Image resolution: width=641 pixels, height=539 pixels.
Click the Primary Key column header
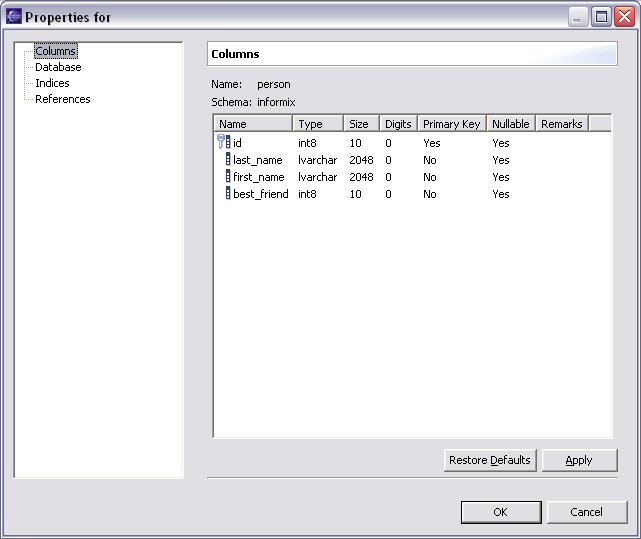pyautogui.click(x=451, y=124)
